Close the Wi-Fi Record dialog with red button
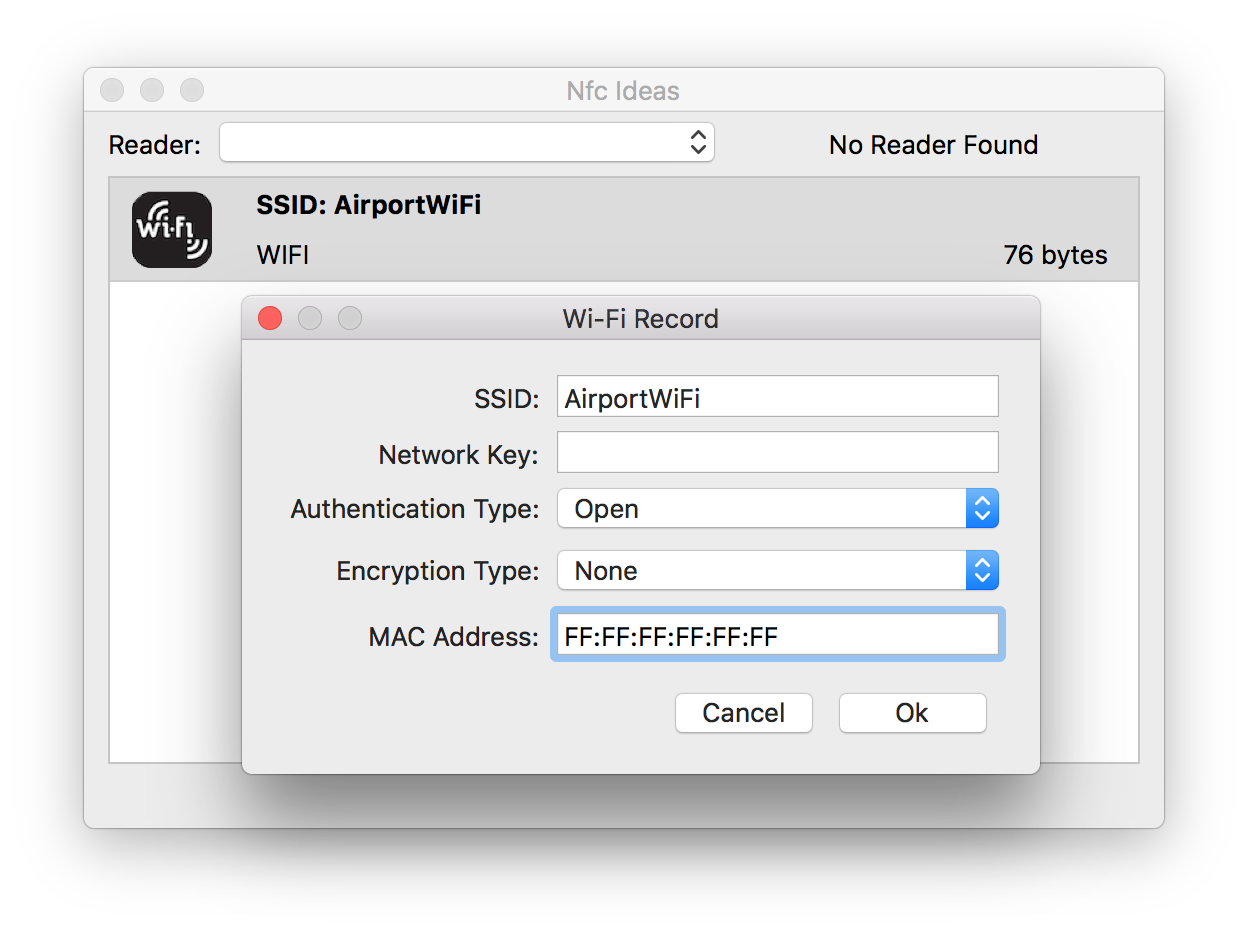 pyautogui.click(x=270, y=319)
